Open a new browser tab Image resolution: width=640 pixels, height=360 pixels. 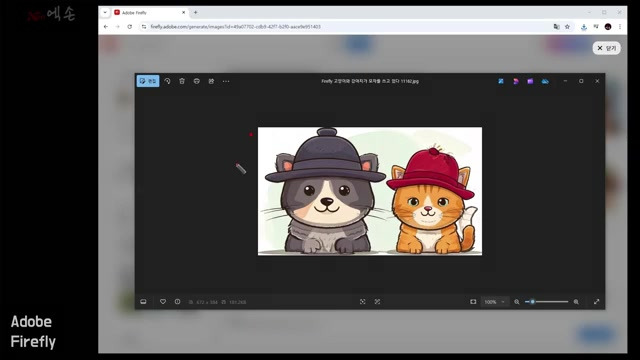click(196, 13)
